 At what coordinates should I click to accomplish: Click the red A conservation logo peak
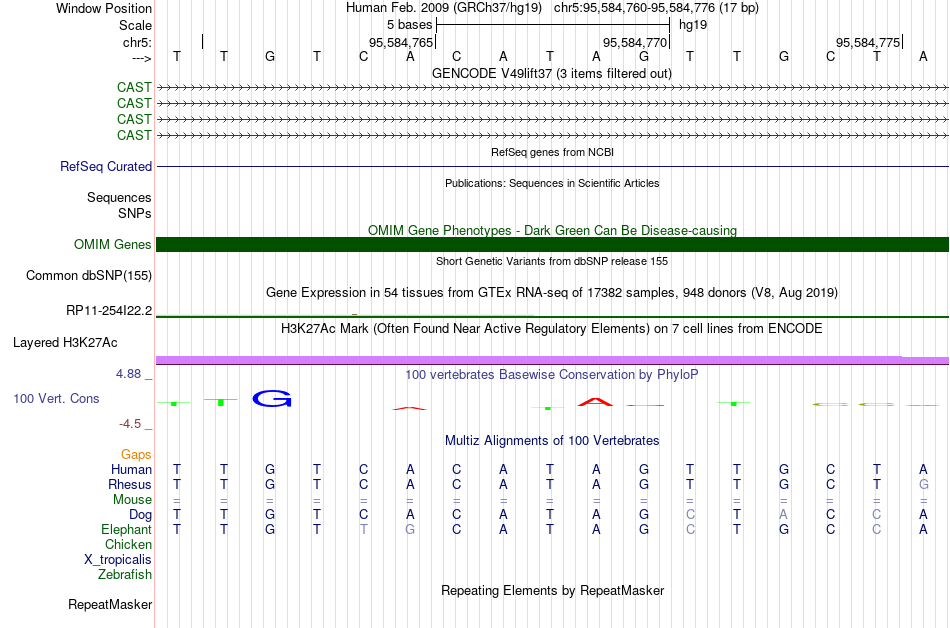596,402
